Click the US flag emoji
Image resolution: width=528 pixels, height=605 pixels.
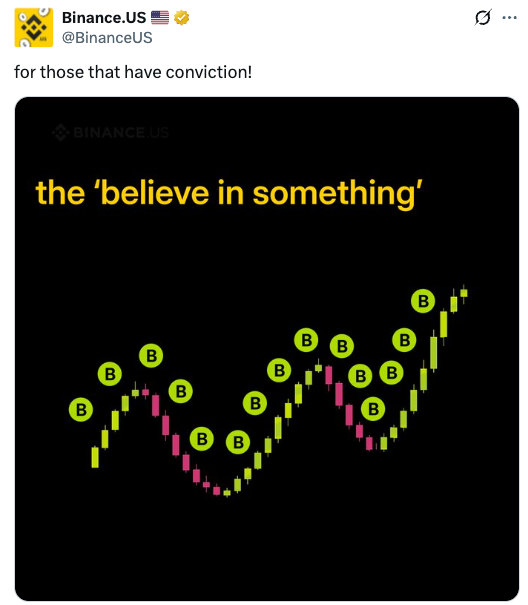tap(160, 17)
